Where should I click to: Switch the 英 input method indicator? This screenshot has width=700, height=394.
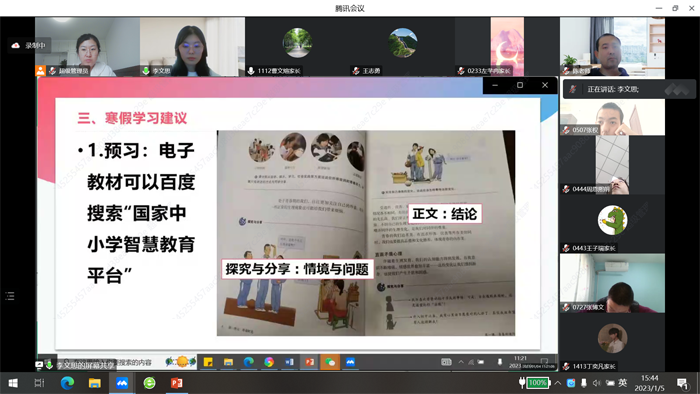pyautogui.click(x=623, y=382)
